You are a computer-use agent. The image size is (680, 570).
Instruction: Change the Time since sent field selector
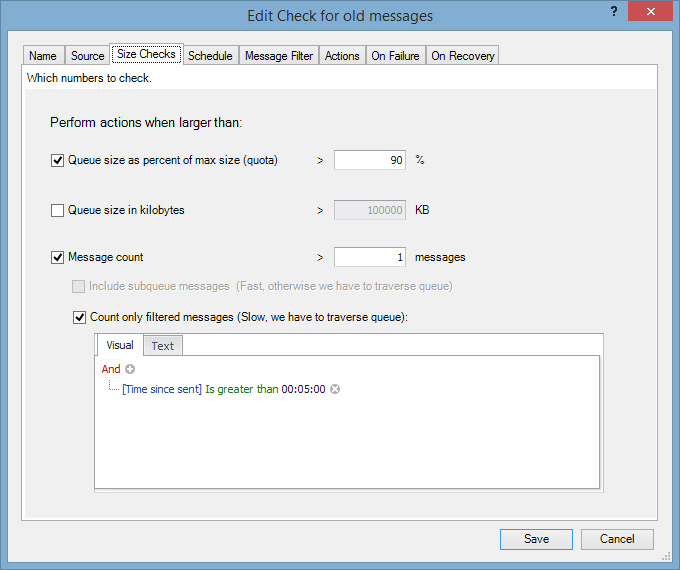click(x=162, y=389)
